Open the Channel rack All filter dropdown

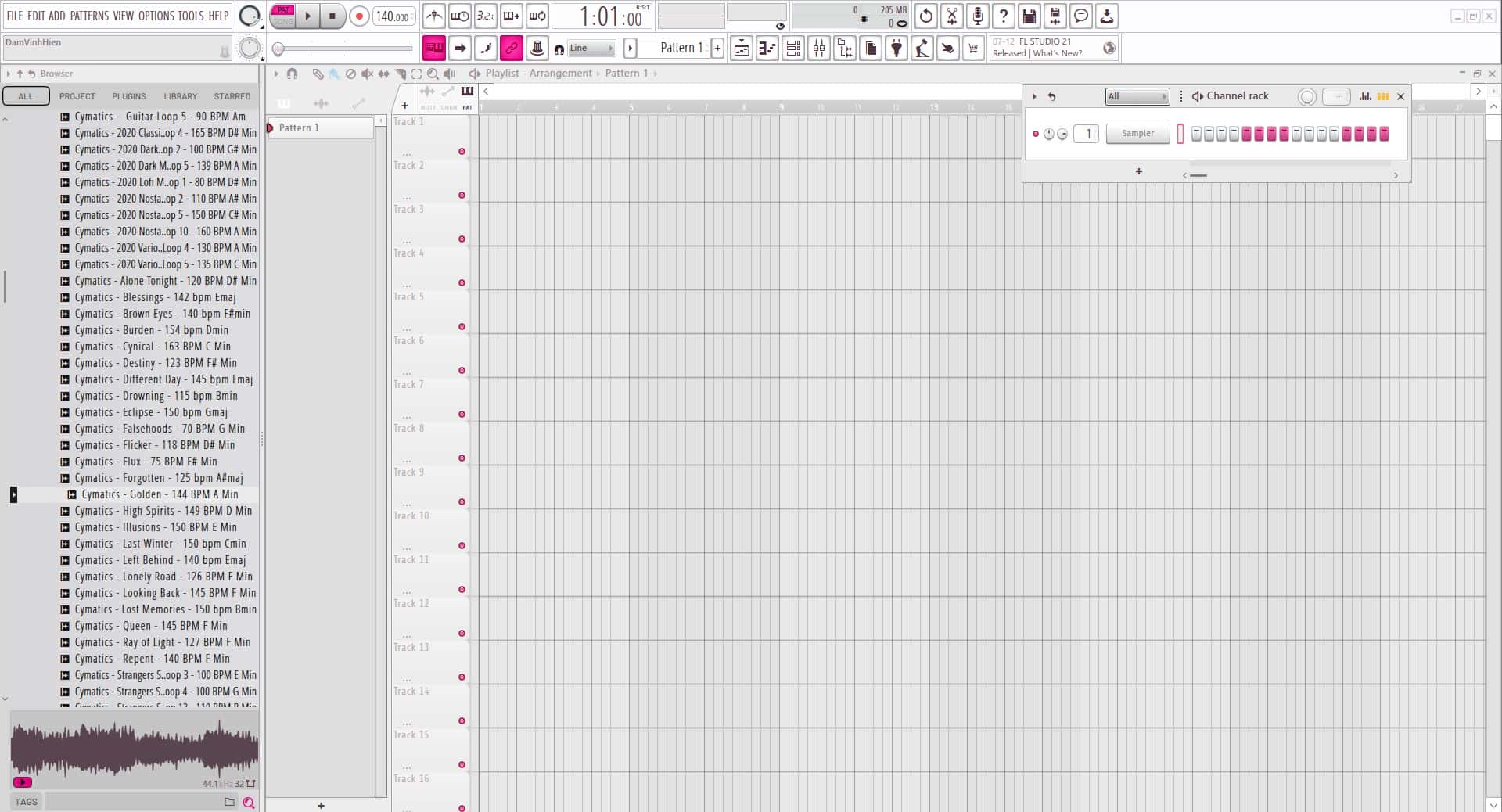1137,96
